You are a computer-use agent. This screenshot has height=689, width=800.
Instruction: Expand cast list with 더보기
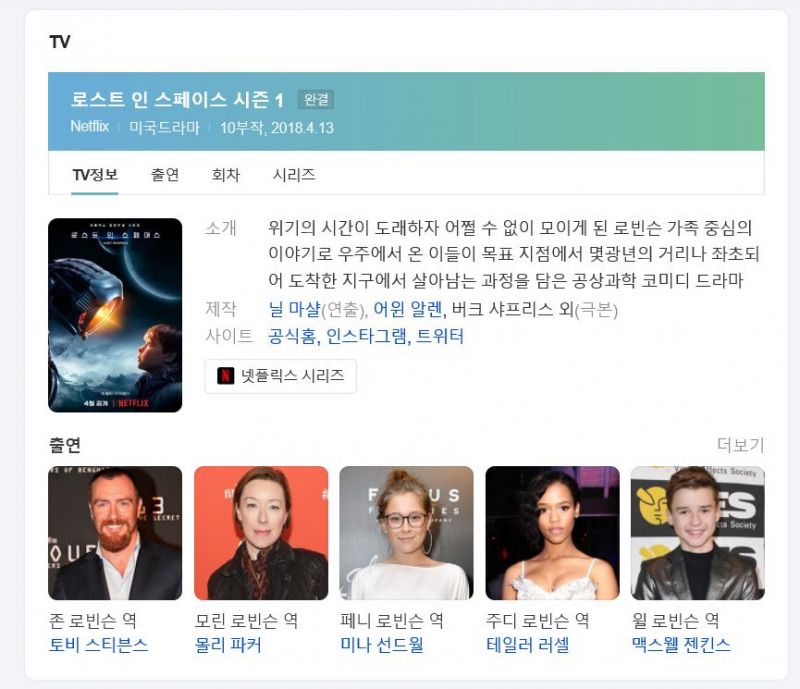[x=740, y=445]
